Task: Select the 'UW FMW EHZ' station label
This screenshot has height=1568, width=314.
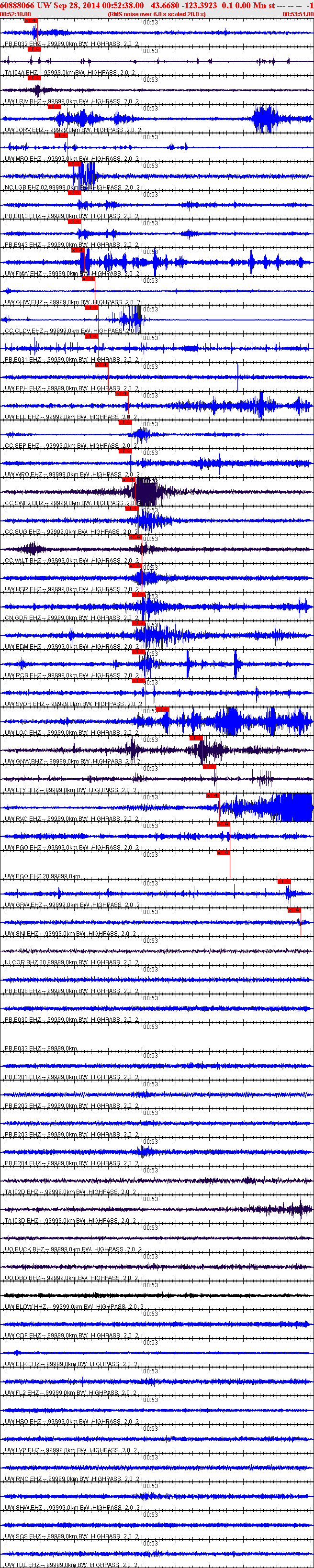Action: click(24, 273)
